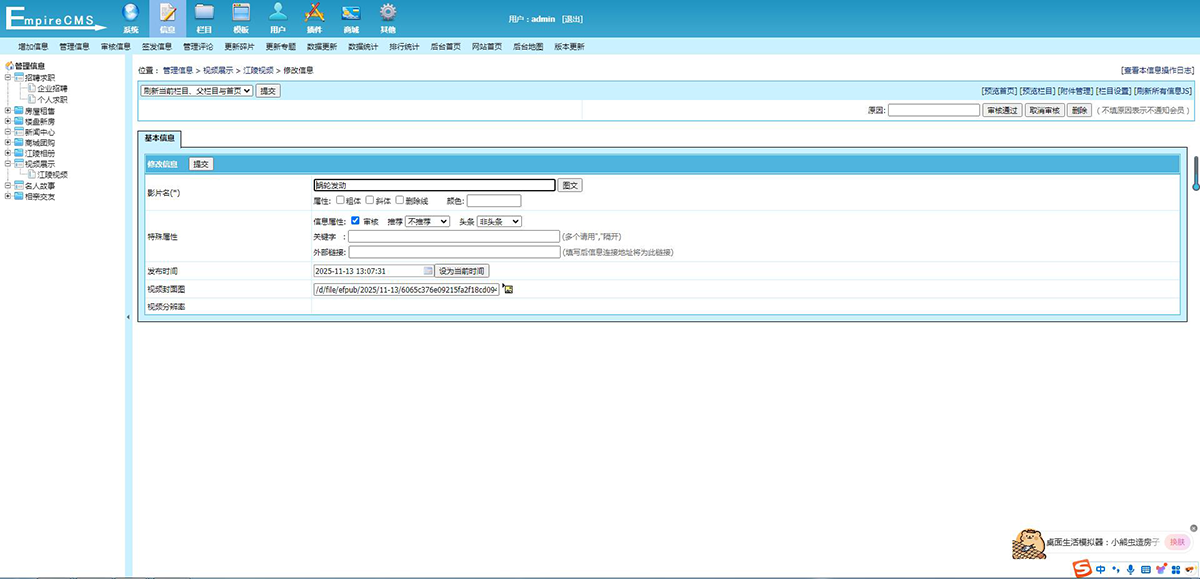This screenshot has height=579, width=1200.
Task: Enable the 粗体 checkbox
Action: [x=341, y=200]
